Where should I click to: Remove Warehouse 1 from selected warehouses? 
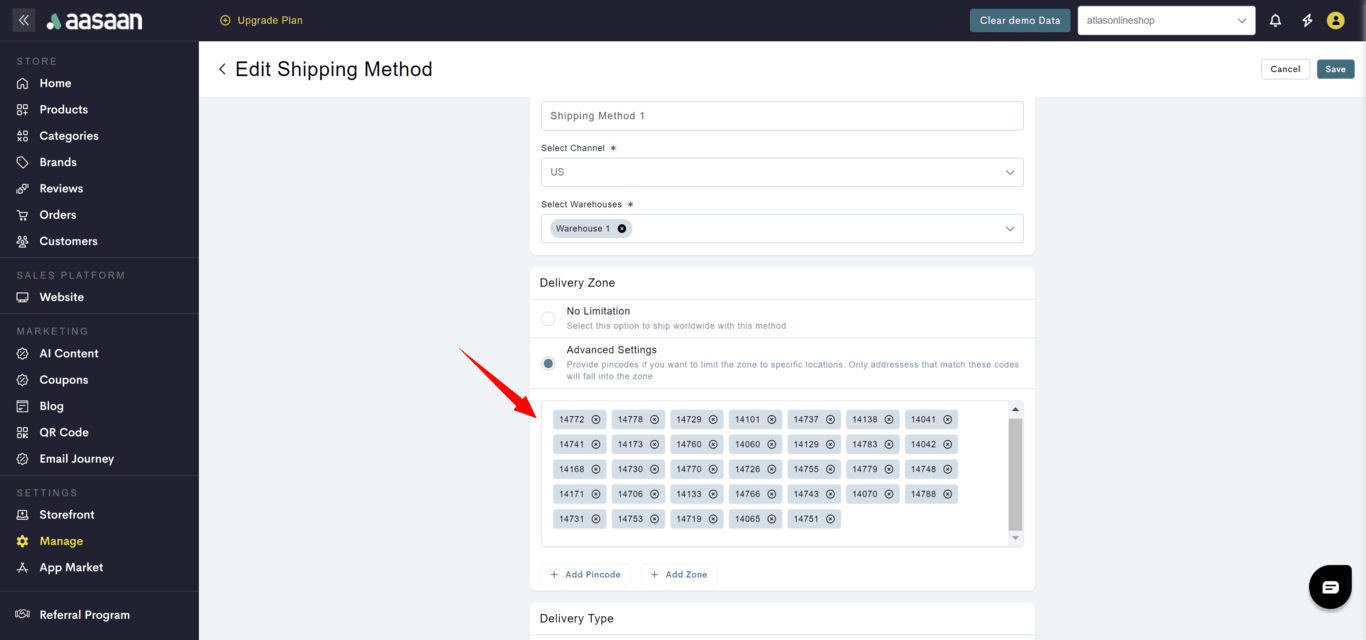click(x=622, y=229)
